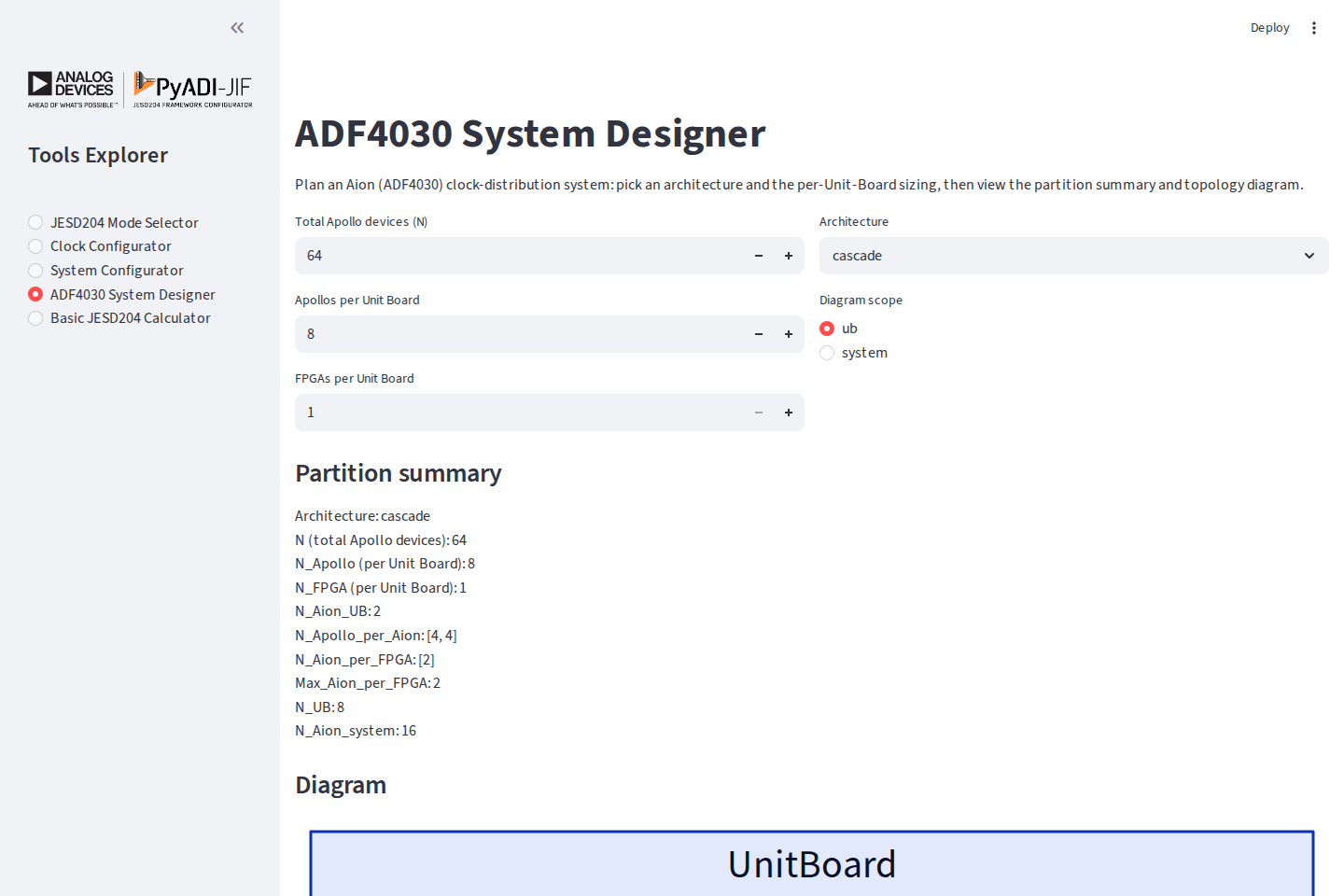
Task: Click 'Architecture: cascade' summary line
Action: coord(363,516)
